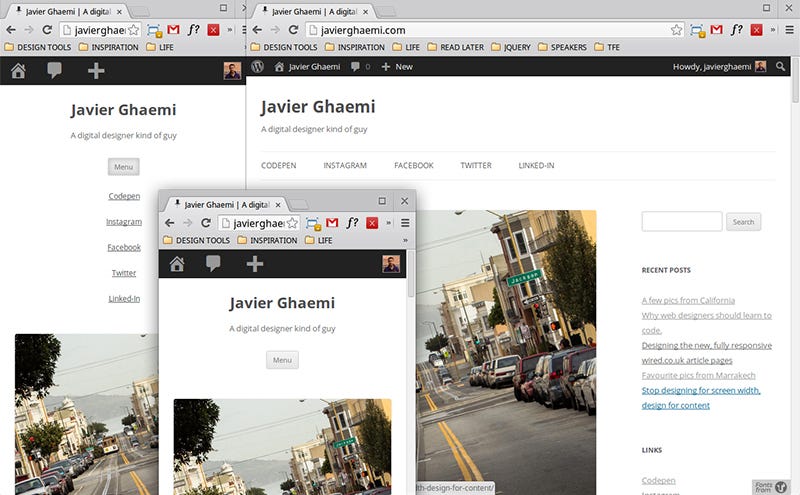
Task: Open the JQUERY bookmark folder in the right window
Action: click(x=511, y=47)
